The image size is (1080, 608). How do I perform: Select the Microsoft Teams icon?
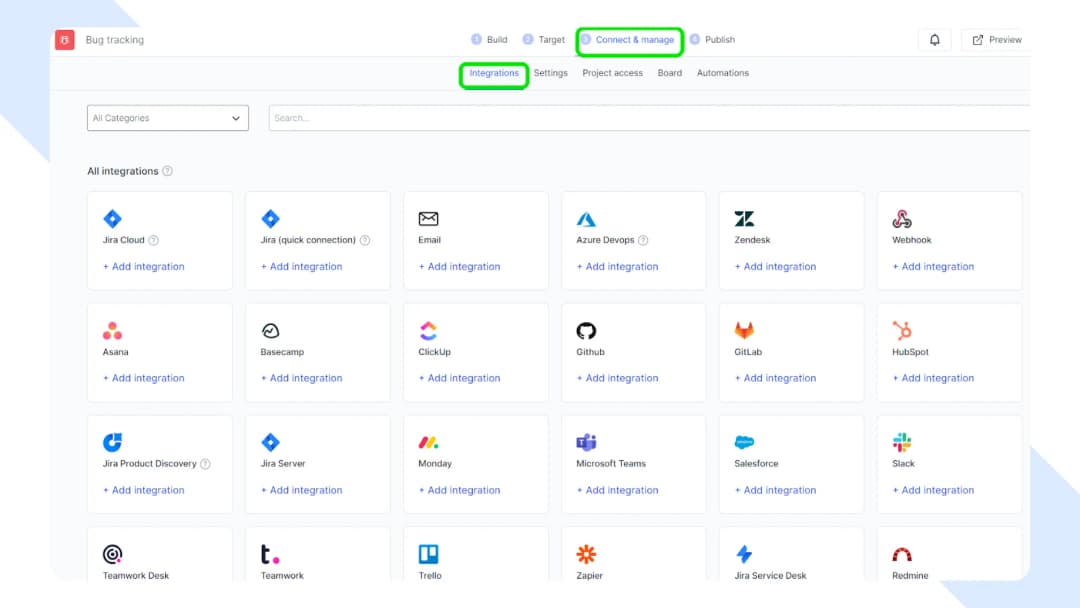click(x=586, y=442)
